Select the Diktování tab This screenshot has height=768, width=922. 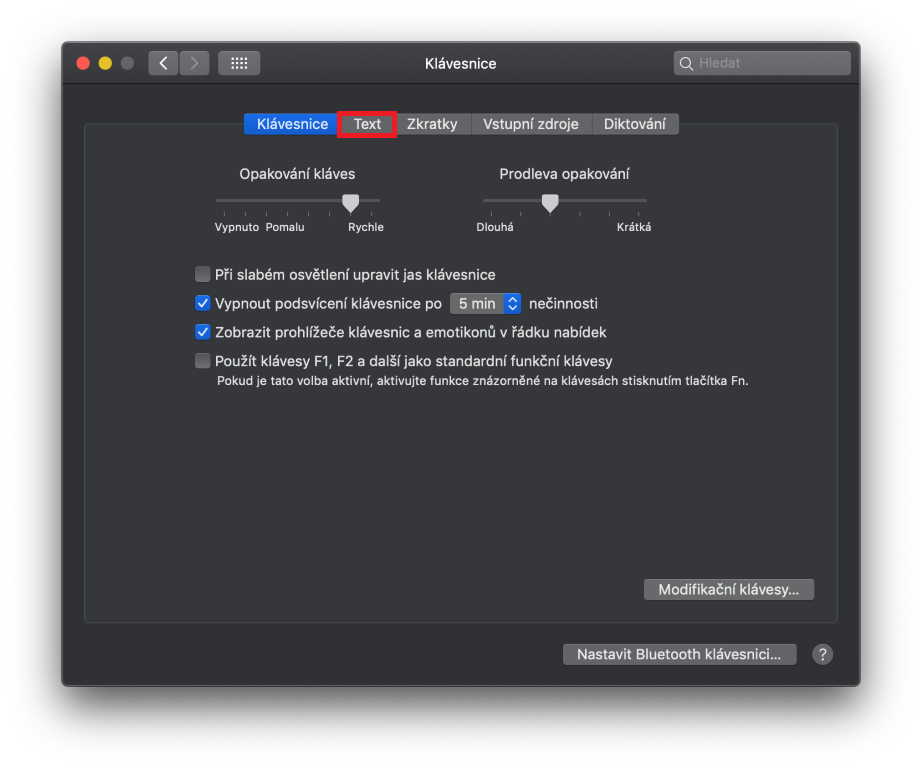635,124
